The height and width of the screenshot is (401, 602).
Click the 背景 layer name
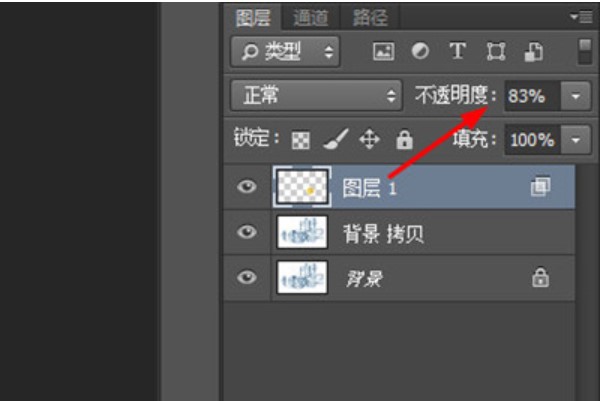(364, 278)
